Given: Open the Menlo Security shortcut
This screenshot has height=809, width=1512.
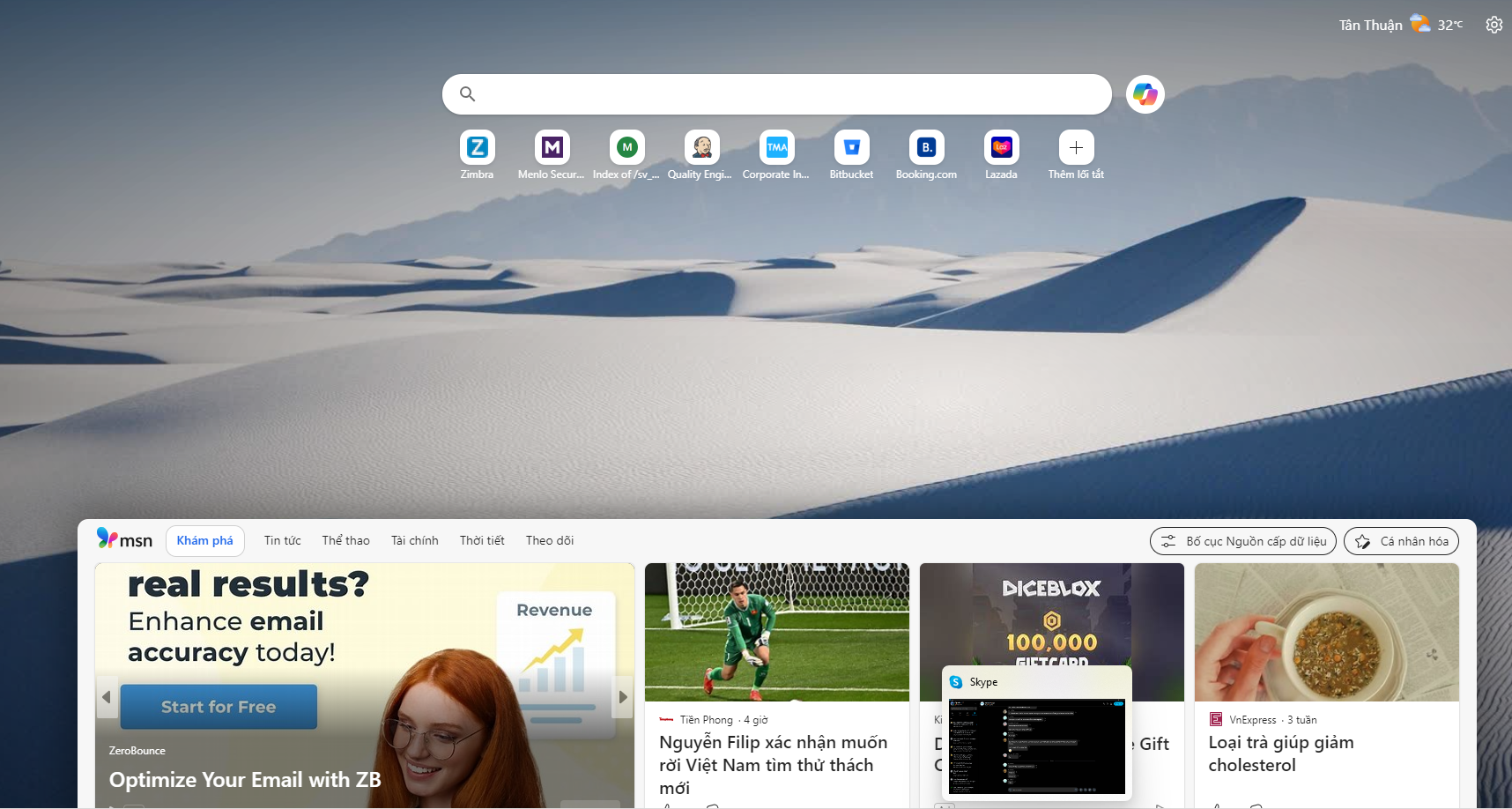Looking at the screenshot, I should pos(552,148).
